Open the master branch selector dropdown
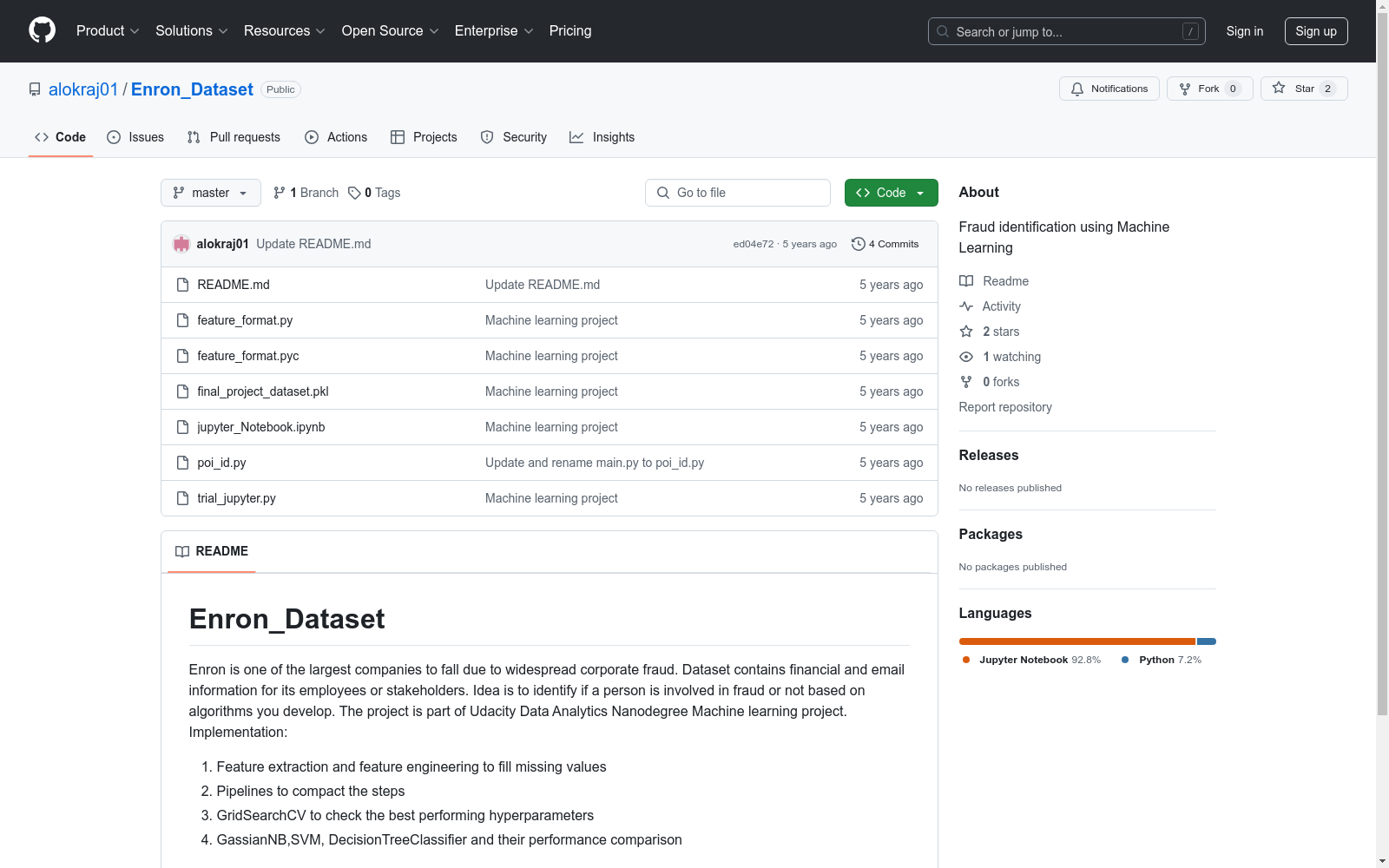The width and height of the screenshot is (1389, 868). coord(211,193)
